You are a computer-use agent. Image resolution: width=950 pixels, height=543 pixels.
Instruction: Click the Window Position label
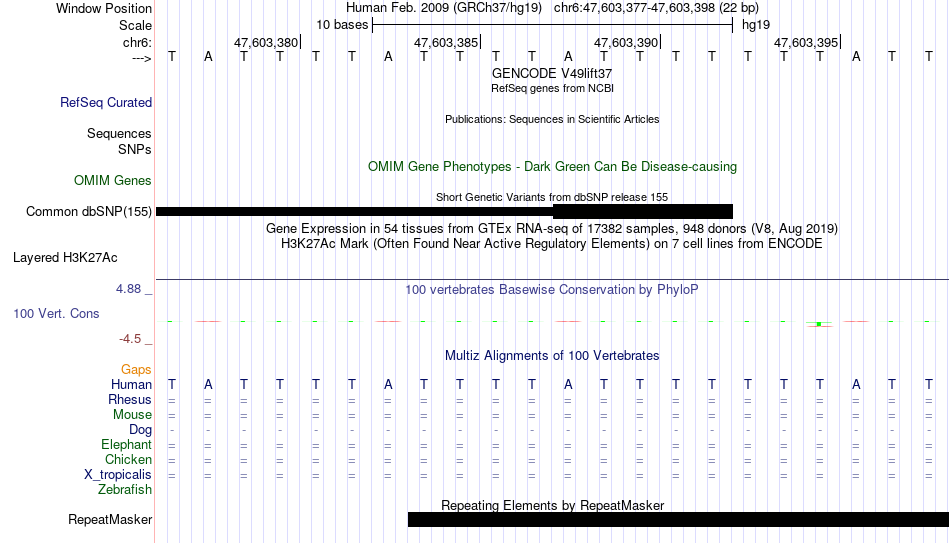[x=104, y=8]
